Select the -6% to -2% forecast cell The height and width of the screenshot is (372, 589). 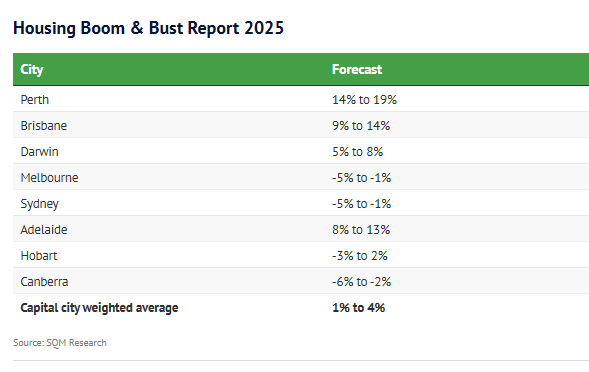[x=361, y=281]
